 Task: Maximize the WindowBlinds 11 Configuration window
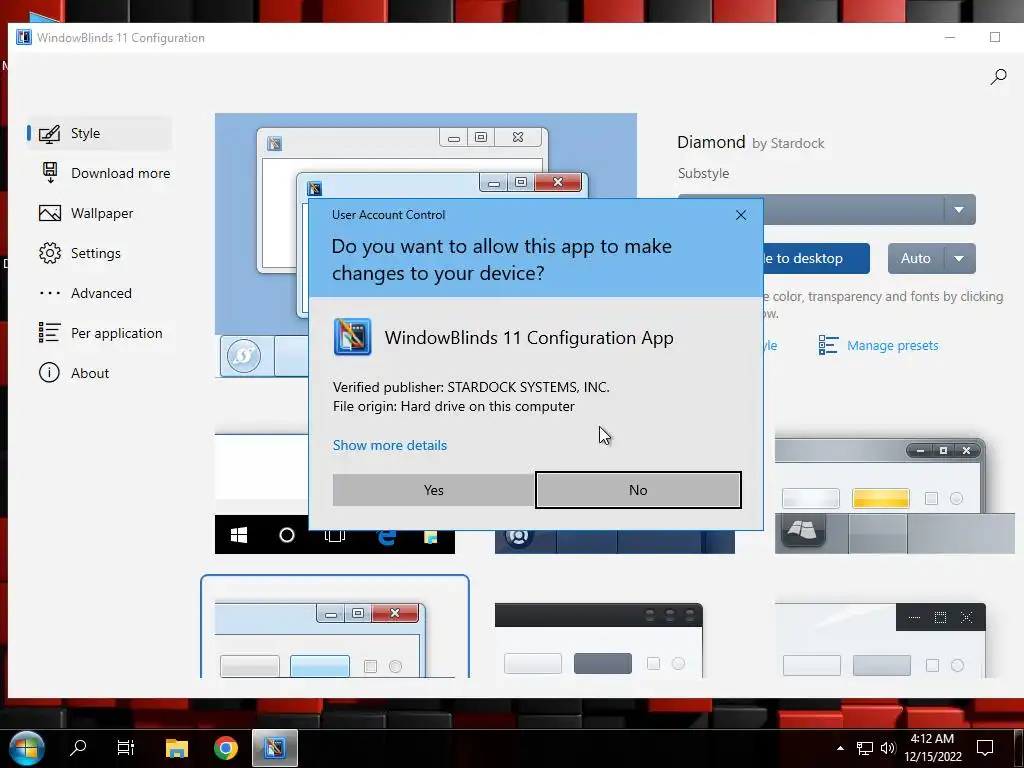(995, 37)
